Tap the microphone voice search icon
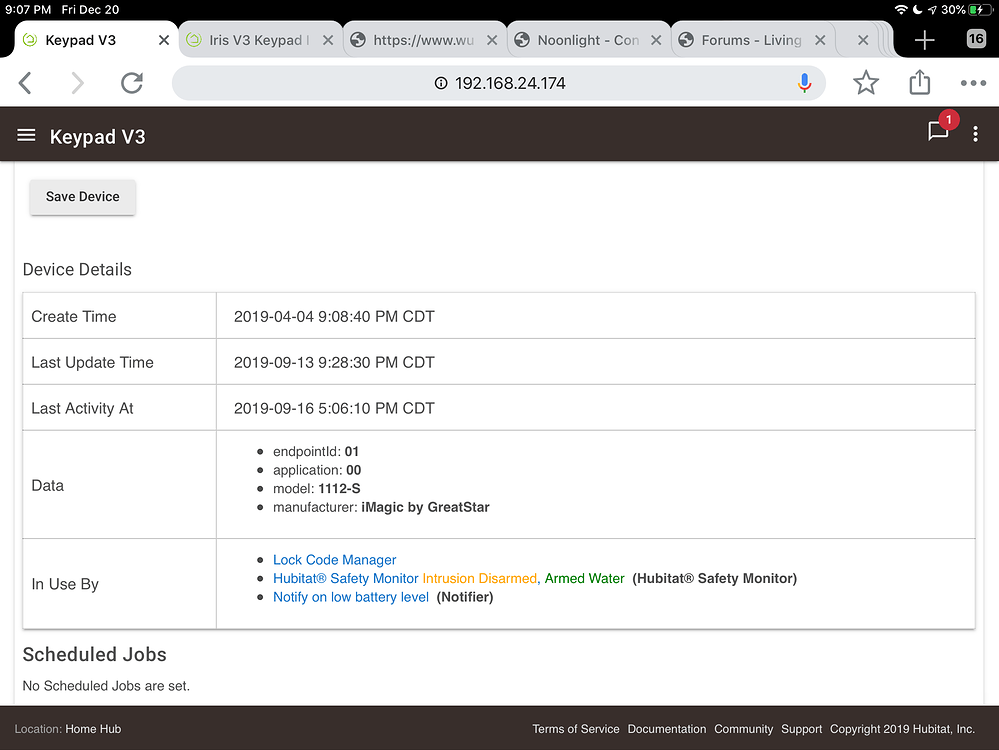The width and height of the screenshot is (999, 750). (x=804, y=83)
